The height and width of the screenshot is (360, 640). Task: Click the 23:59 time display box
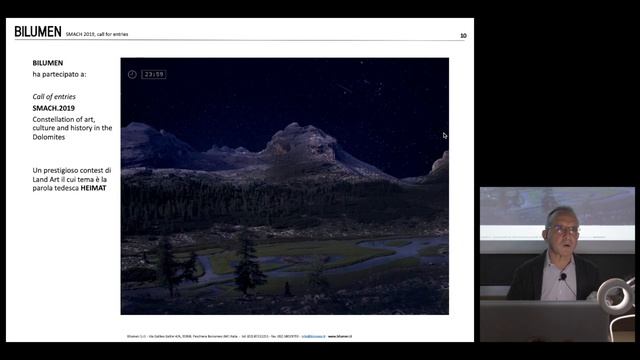154,74
